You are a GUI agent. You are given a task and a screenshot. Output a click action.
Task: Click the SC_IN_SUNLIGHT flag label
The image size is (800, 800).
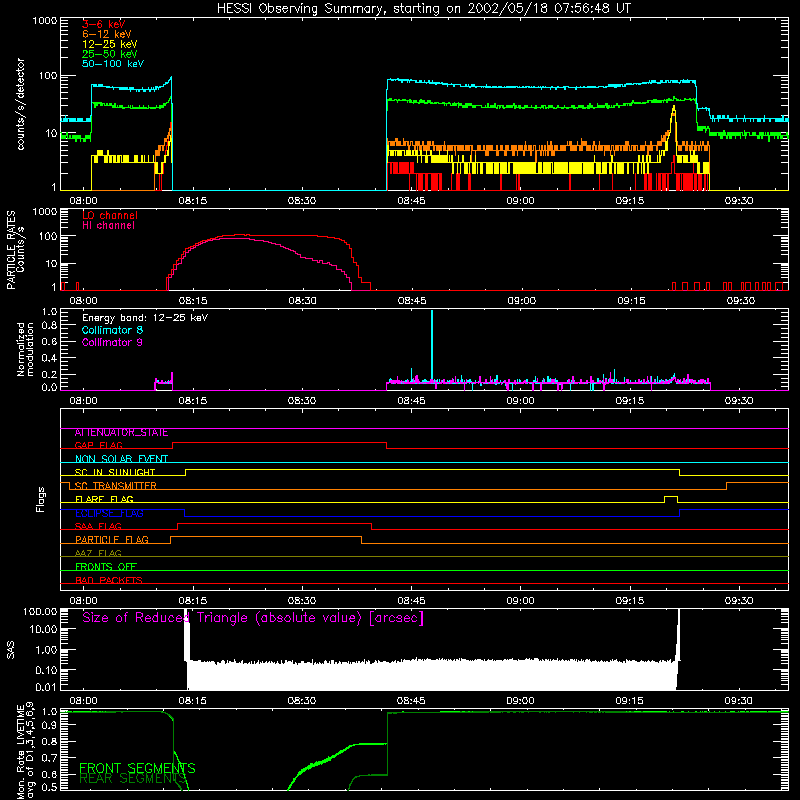point(115,472)
